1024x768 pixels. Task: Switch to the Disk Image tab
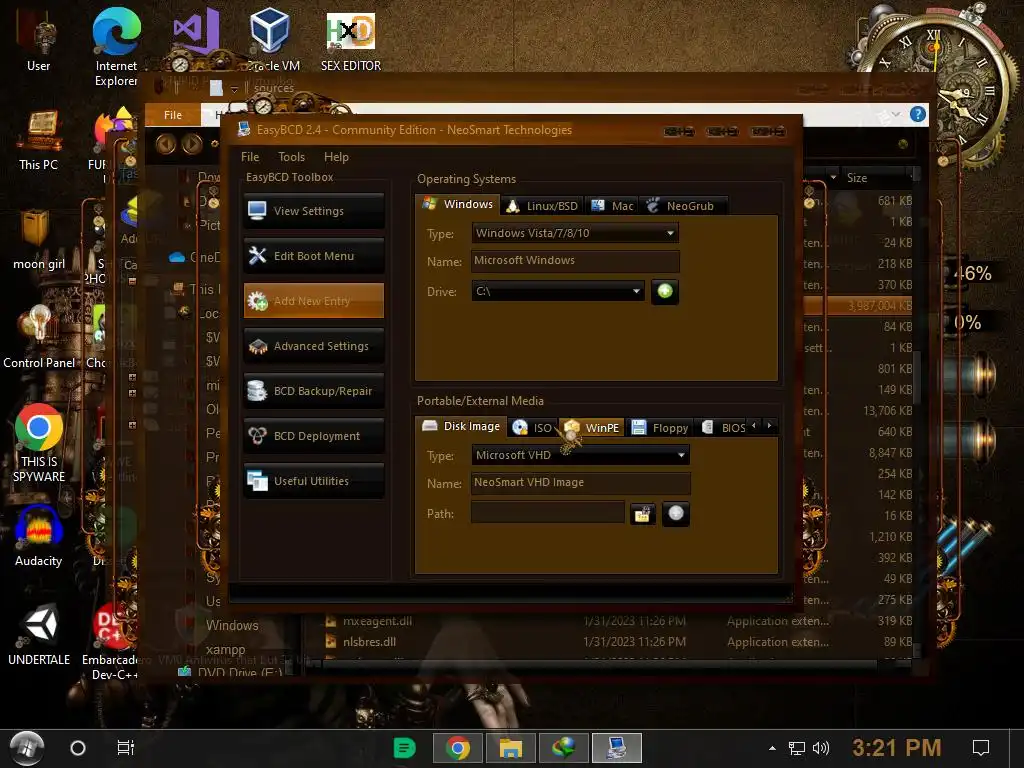click(x=461, y=426)
